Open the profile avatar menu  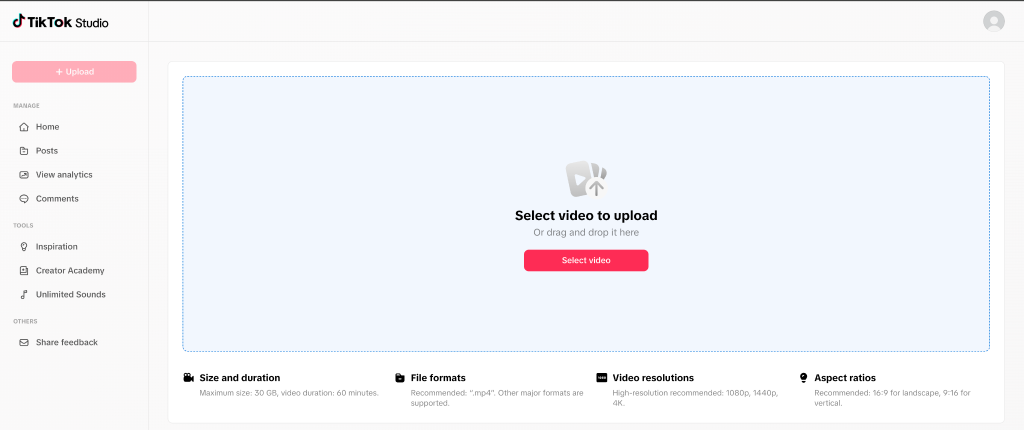pyautogui.click(x=993, y=21)
